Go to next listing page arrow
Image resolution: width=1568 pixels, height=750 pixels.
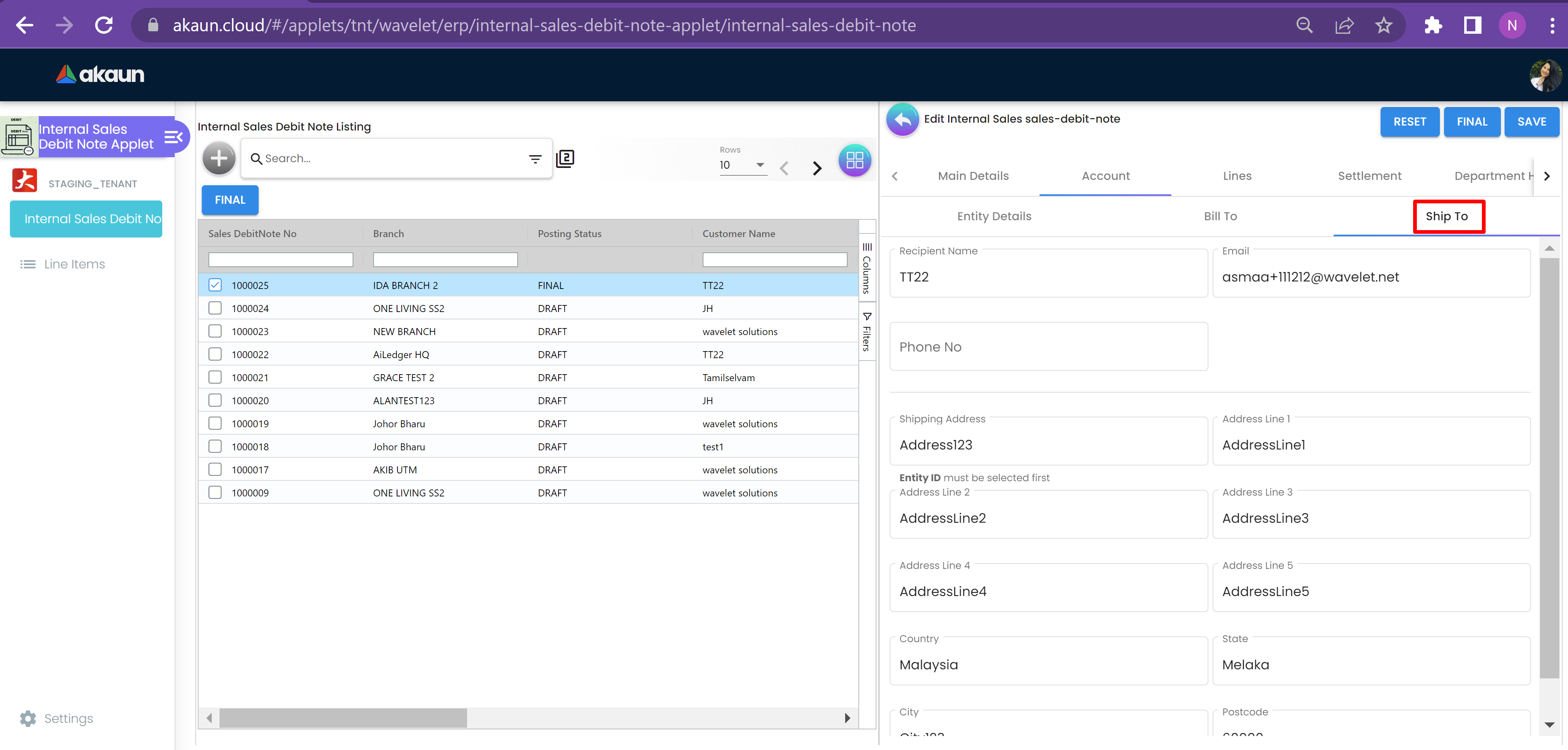tap(817, 168)
